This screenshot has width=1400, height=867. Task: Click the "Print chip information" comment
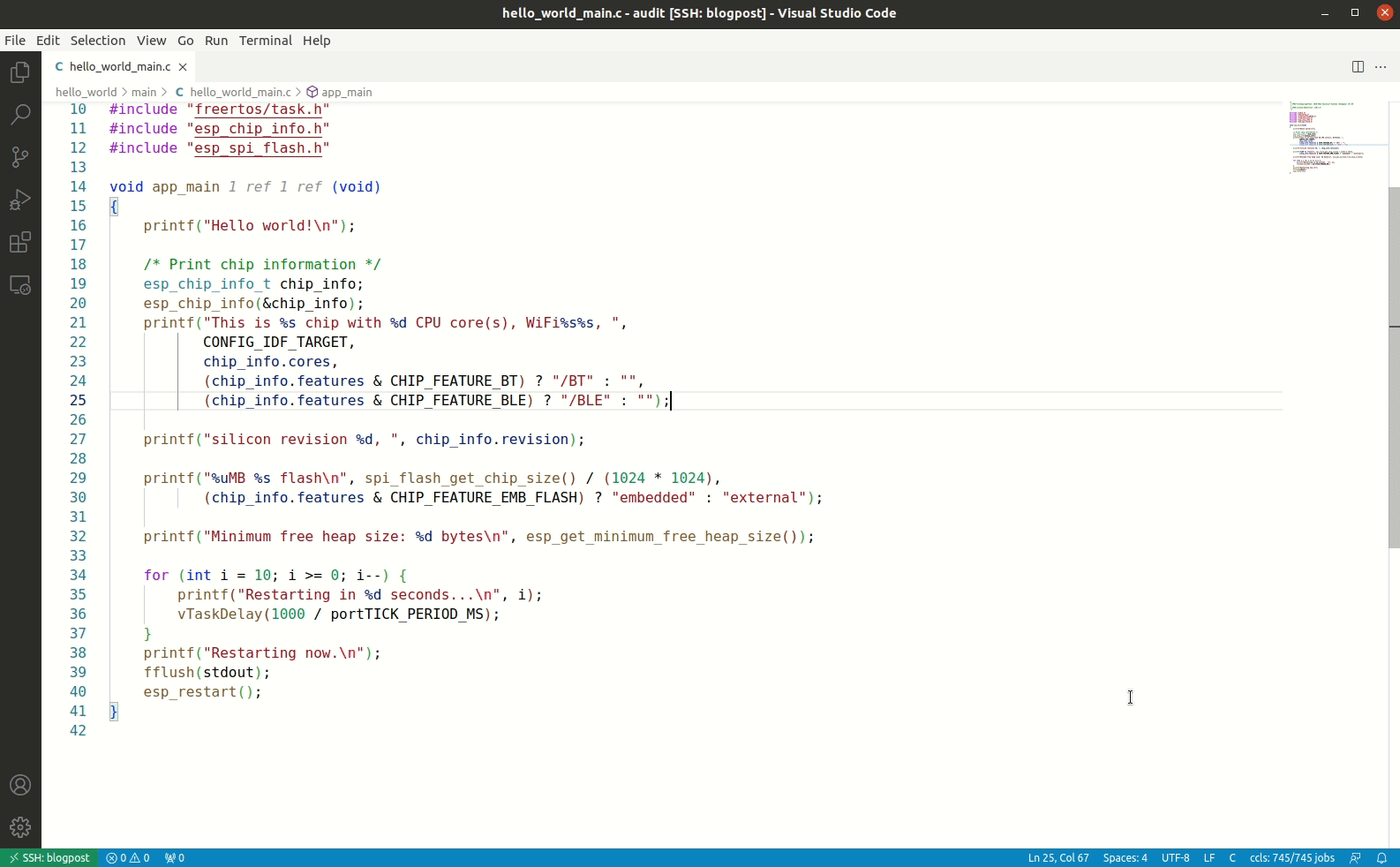tap(262, 265)
